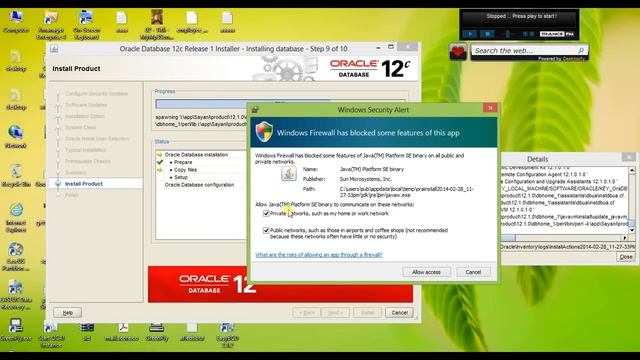Open the portrait photo desktop icon
Image resolution: width=640 pixels, height=360 pixels.
(157, 24)
